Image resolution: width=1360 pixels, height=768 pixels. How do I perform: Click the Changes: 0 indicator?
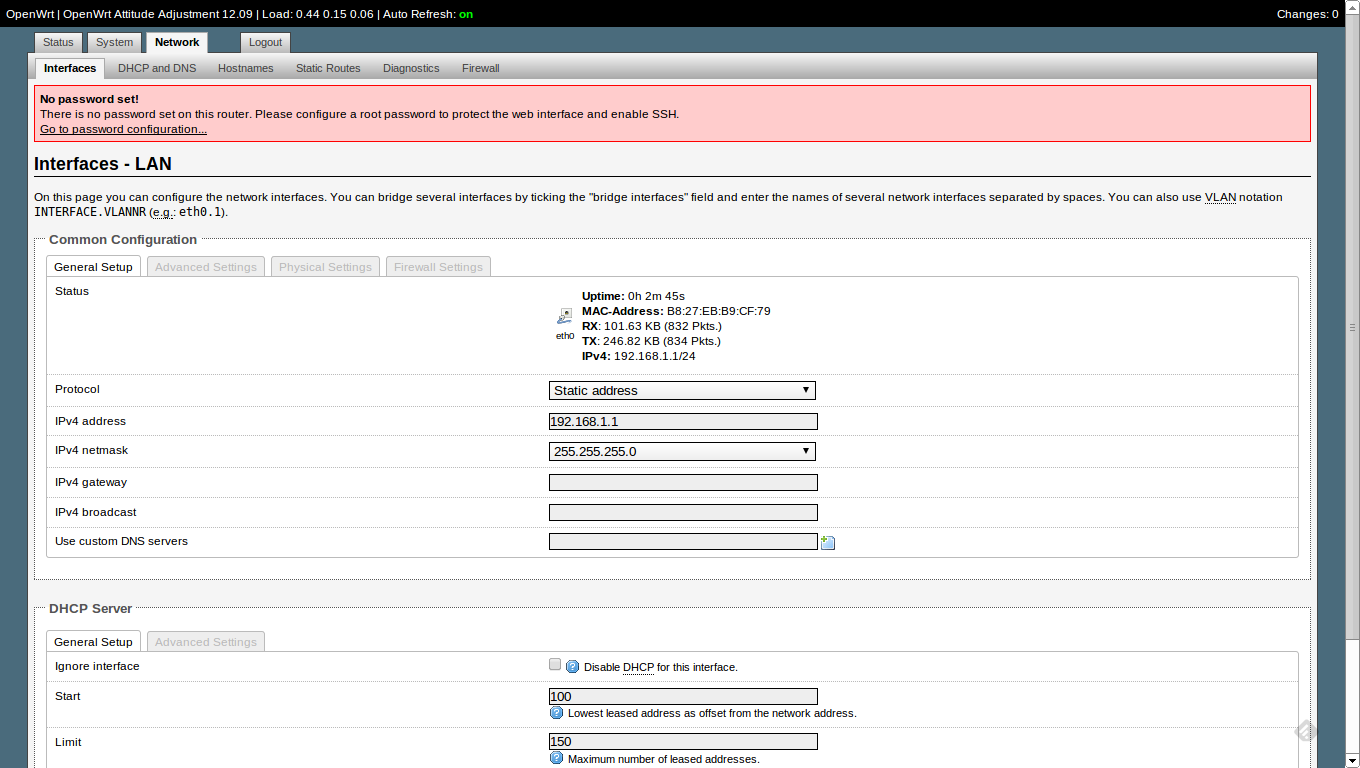pyautogui.click(x=1307, y=14)
